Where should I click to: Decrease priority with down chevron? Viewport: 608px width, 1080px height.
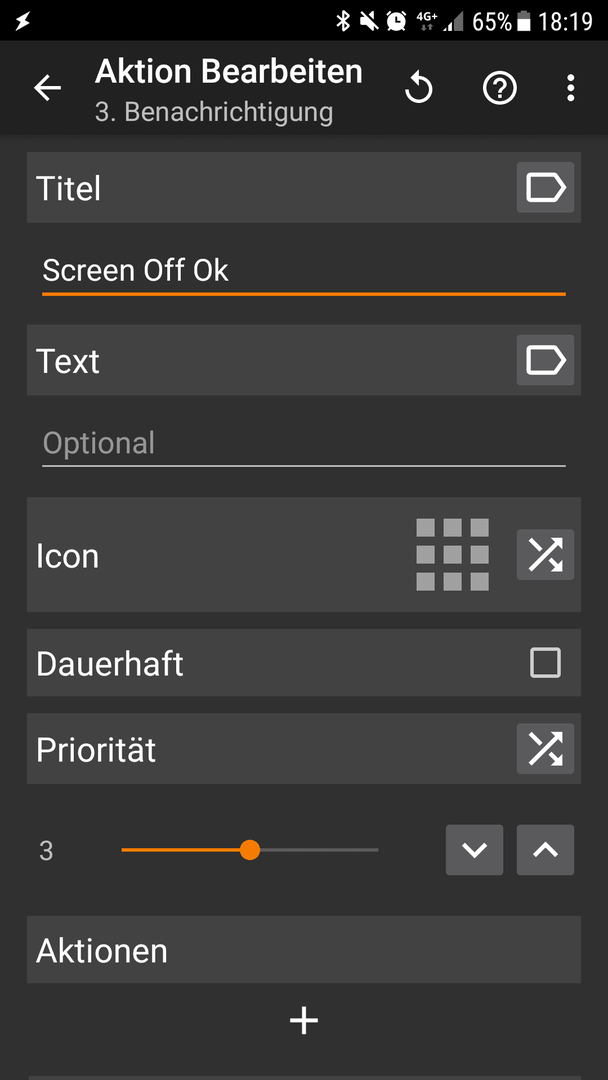(x=474, y=850)
